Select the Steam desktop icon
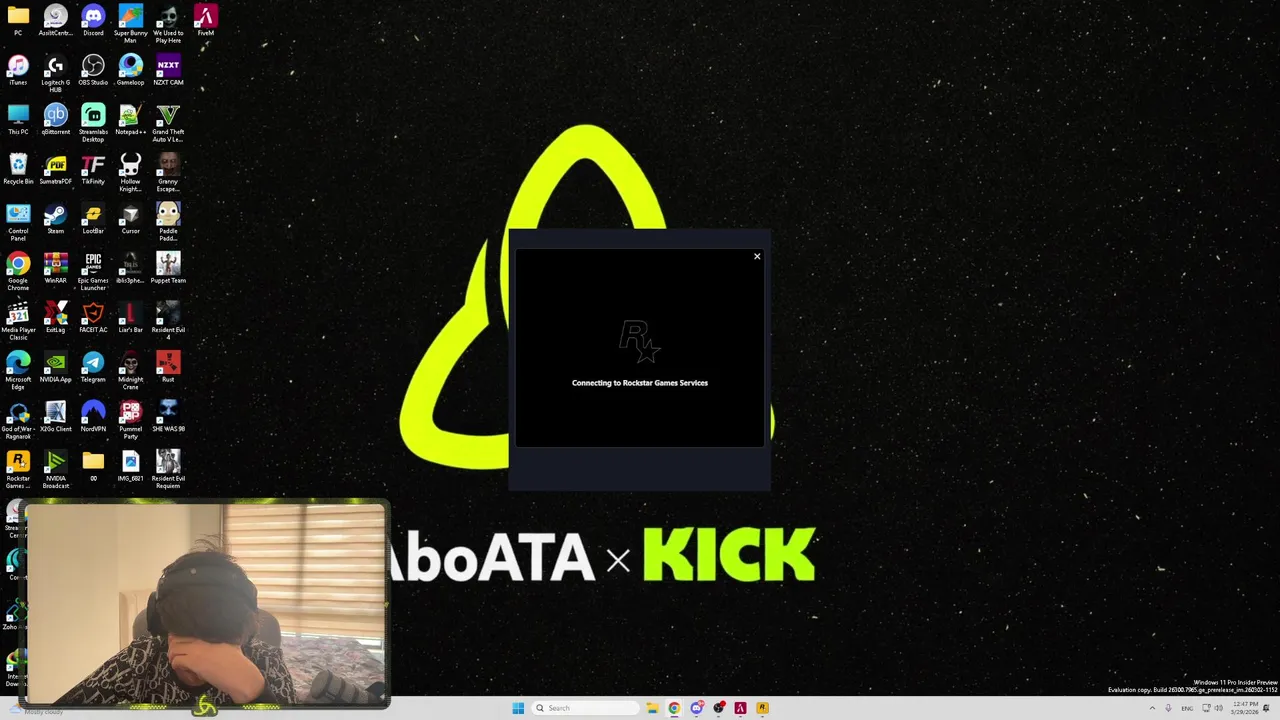Screen dimensions: 1280x720 click(x=56, y=219)
